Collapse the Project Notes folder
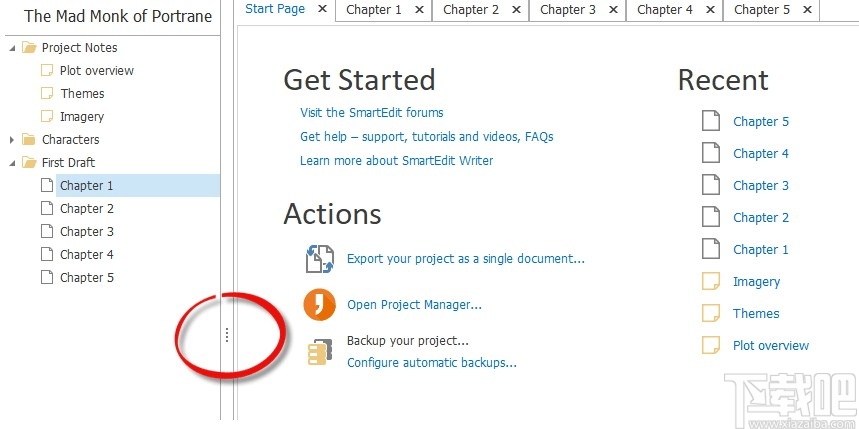 (12, 48)
